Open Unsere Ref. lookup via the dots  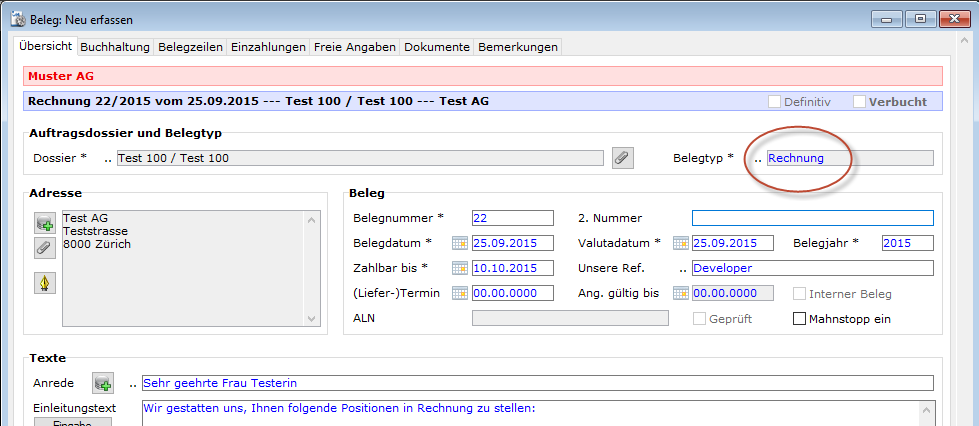(683, 268)
